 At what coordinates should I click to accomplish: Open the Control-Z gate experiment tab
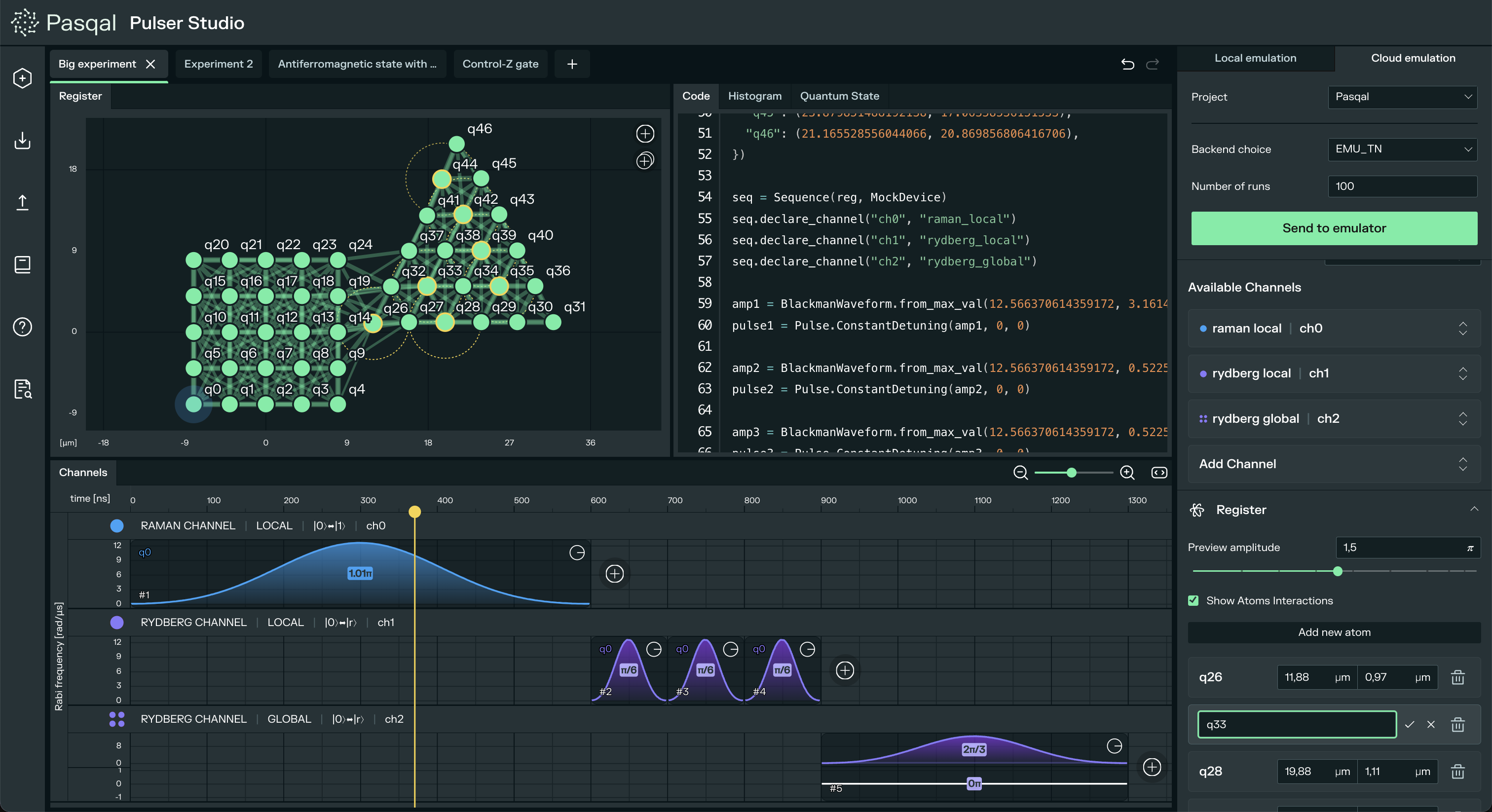pos(500,64)
